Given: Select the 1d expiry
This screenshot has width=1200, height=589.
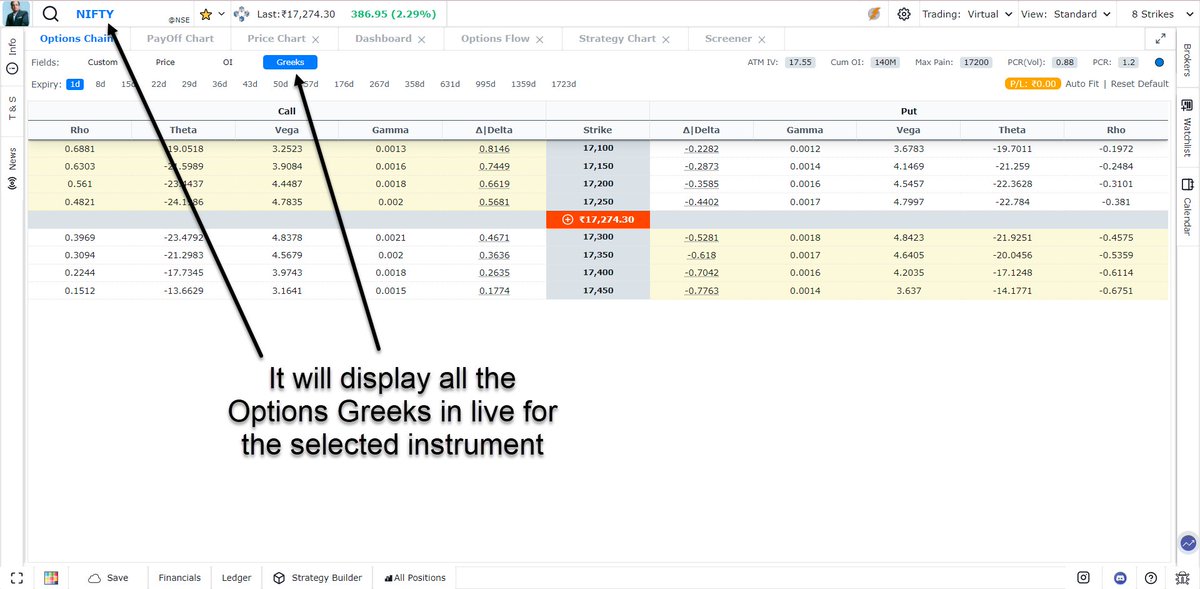Looking at the screenshot, I should [x=75, y=84].
